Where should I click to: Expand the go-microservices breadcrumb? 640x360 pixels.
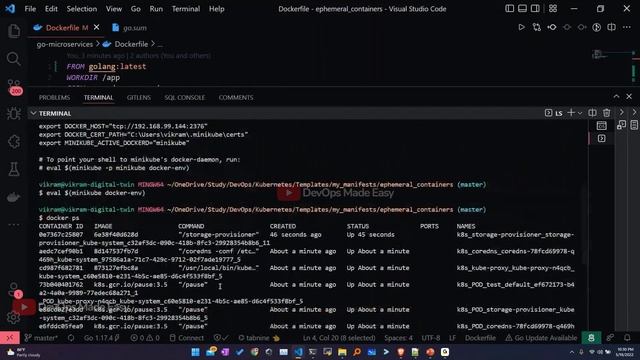tap(64, 44)
